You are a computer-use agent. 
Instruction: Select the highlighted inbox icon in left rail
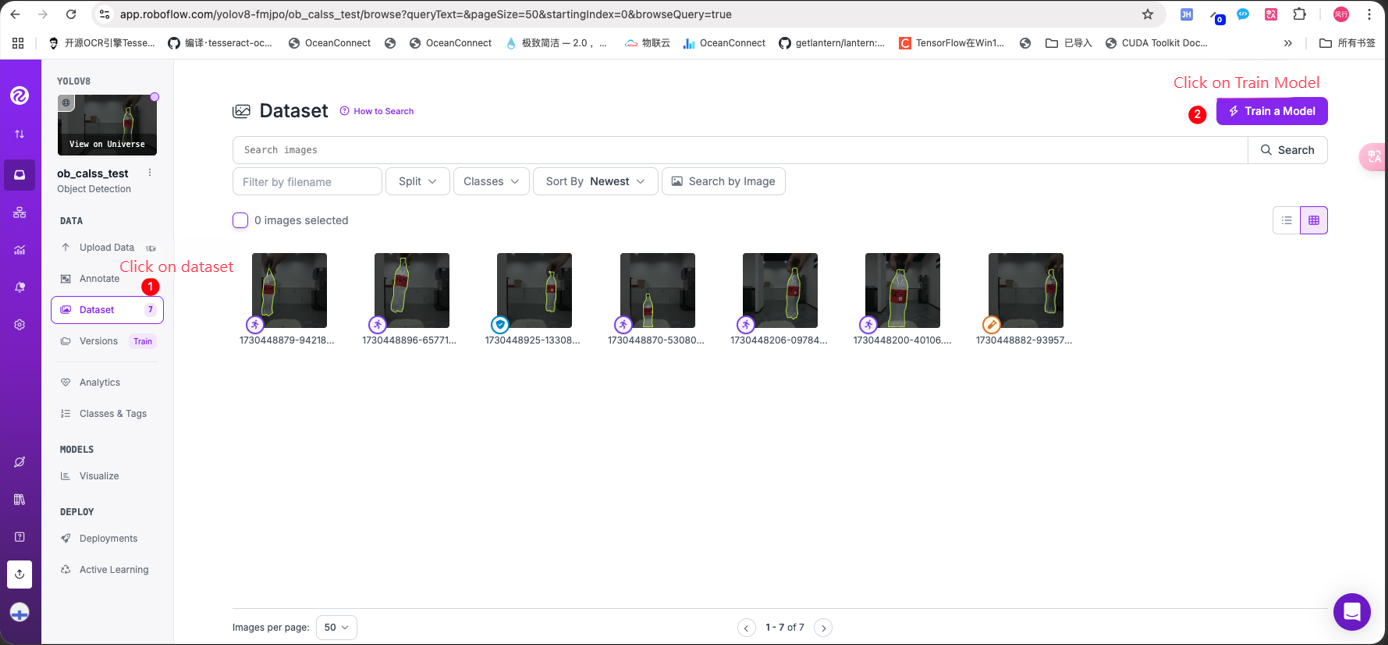click(19, 175)
